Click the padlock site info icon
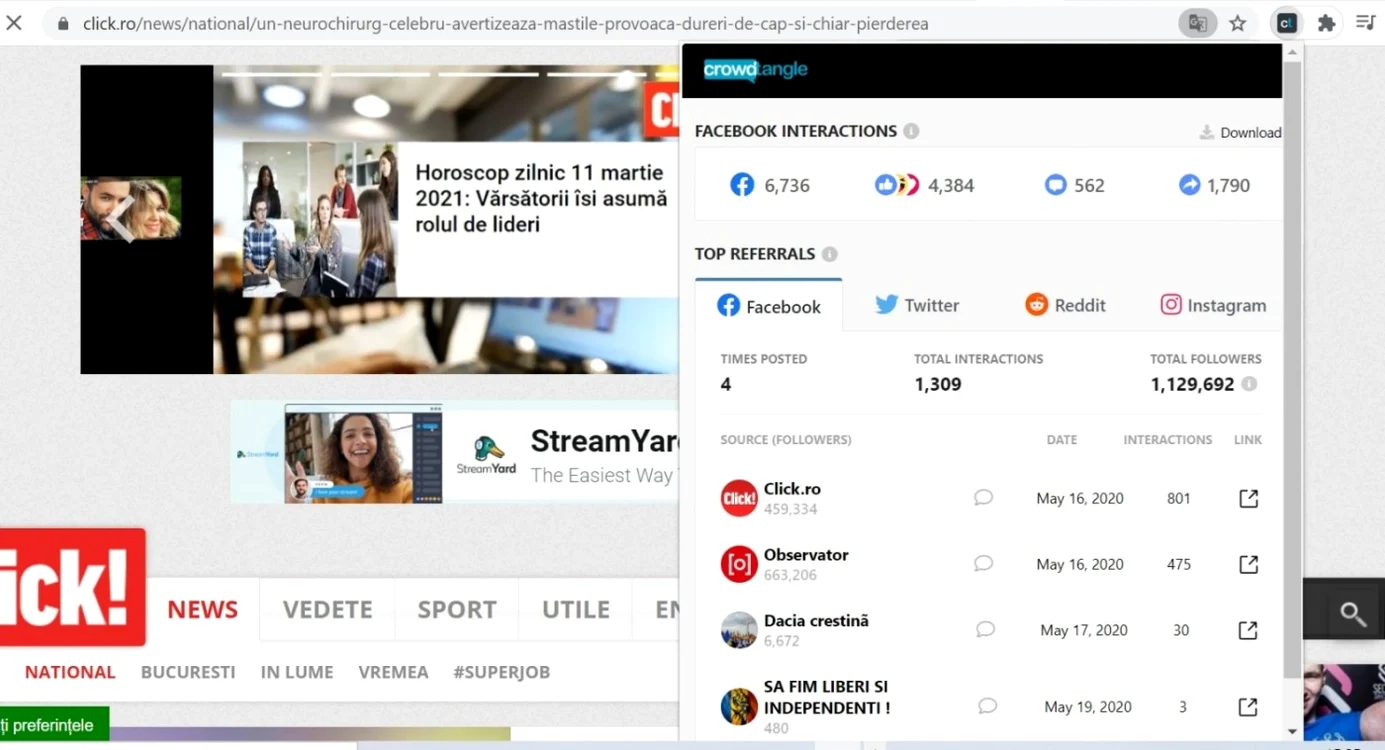 pyautogui.click(x=64, y=23)
